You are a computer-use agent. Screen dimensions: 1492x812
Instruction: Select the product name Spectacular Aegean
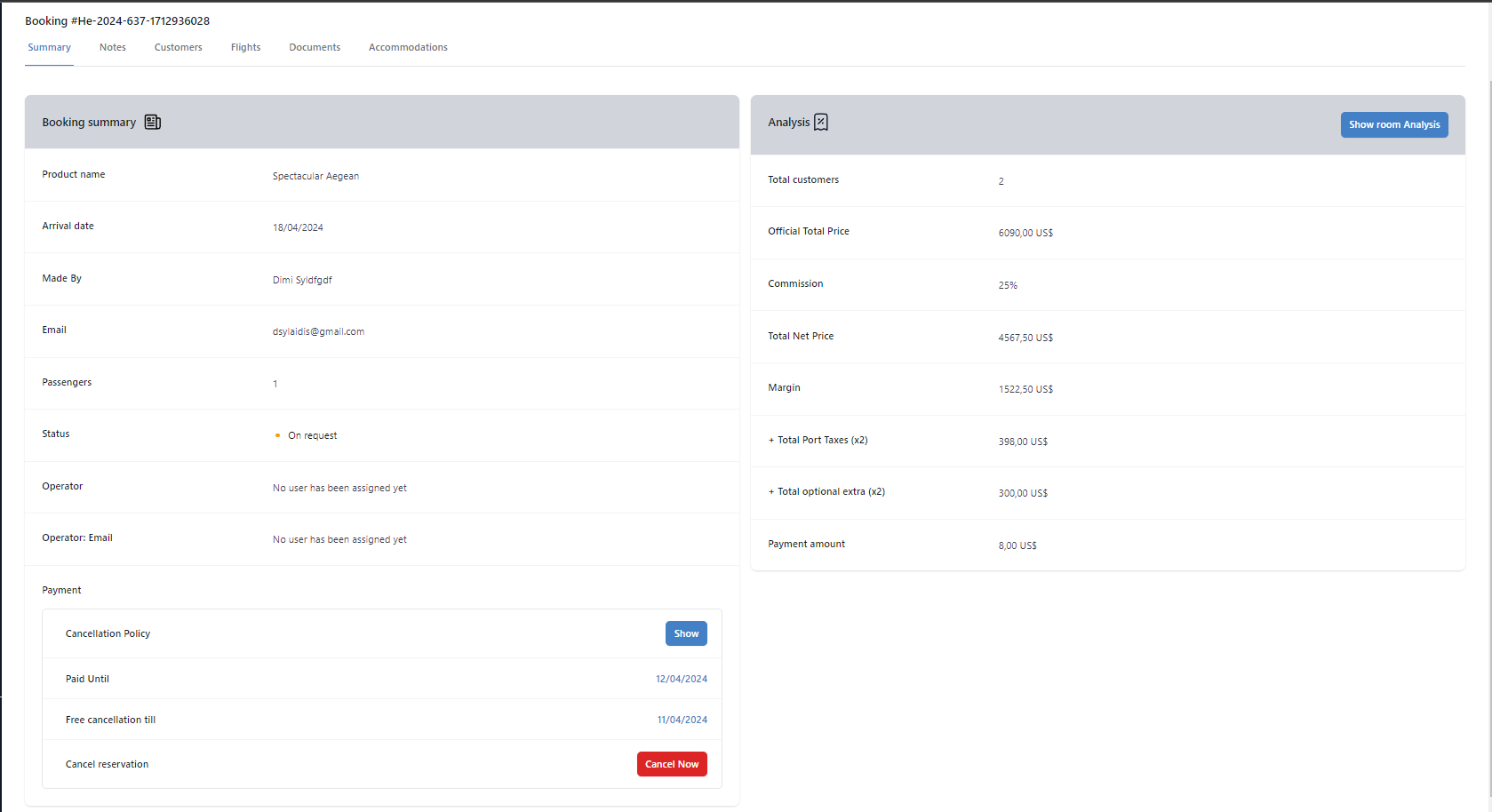click(315, 177)
